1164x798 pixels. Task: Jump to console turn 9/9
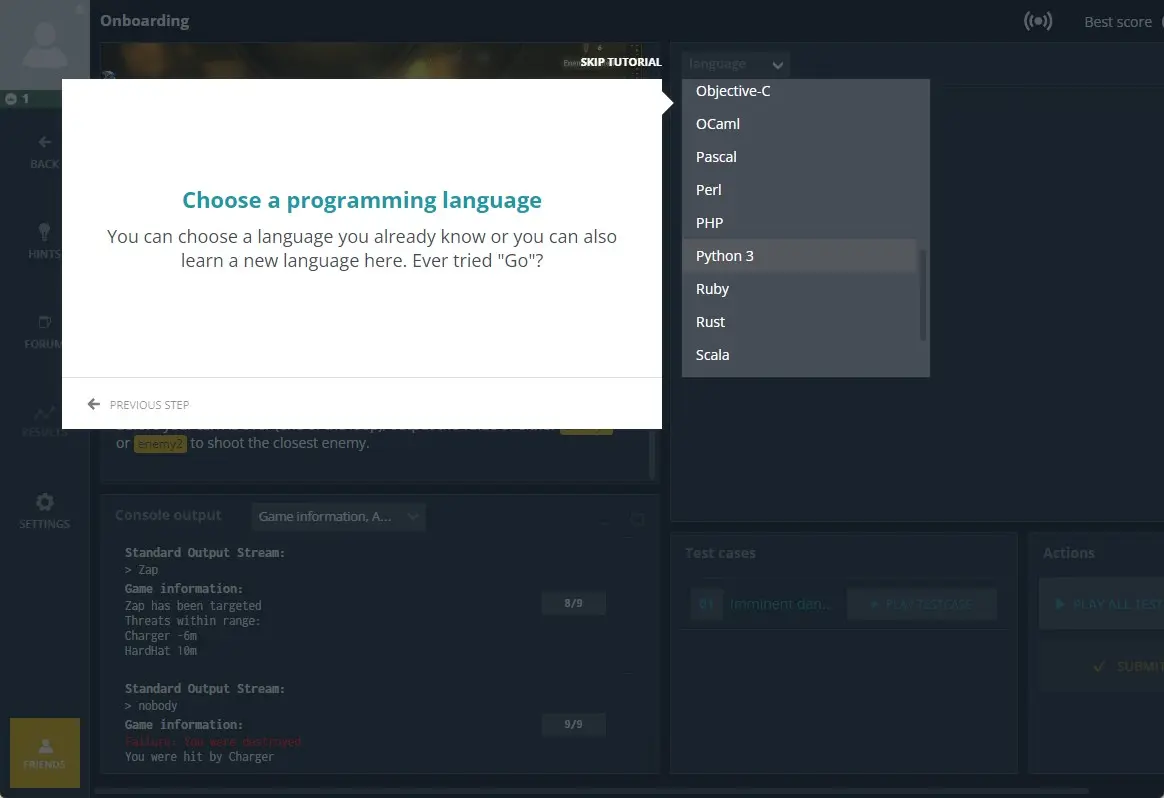573,724
